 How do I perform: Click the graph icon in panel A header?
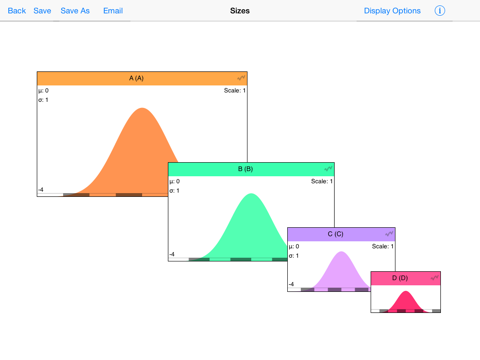coord(241,78)
